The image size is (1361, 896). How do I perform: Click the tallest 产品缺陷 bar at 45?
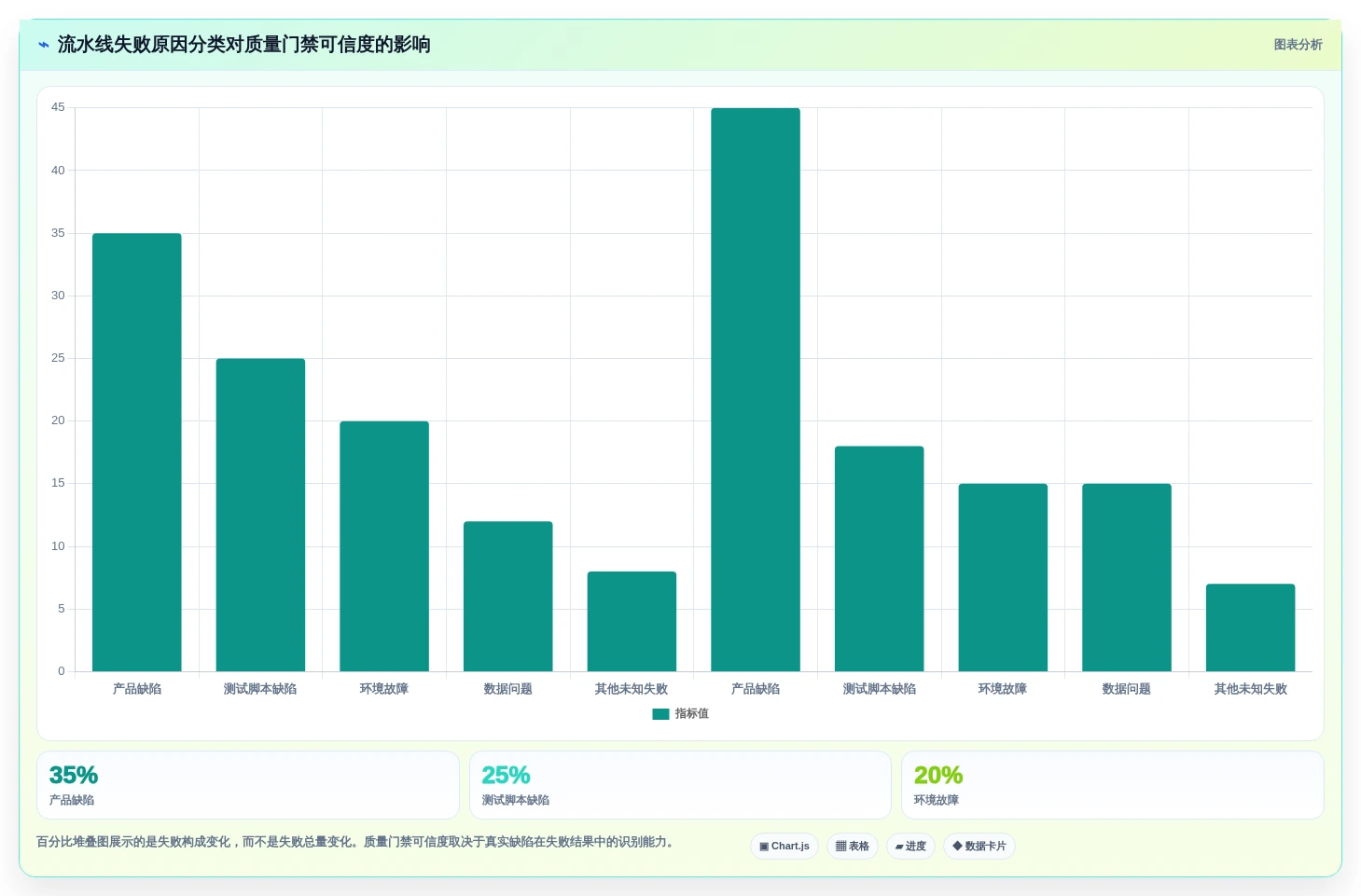[756, 390]
